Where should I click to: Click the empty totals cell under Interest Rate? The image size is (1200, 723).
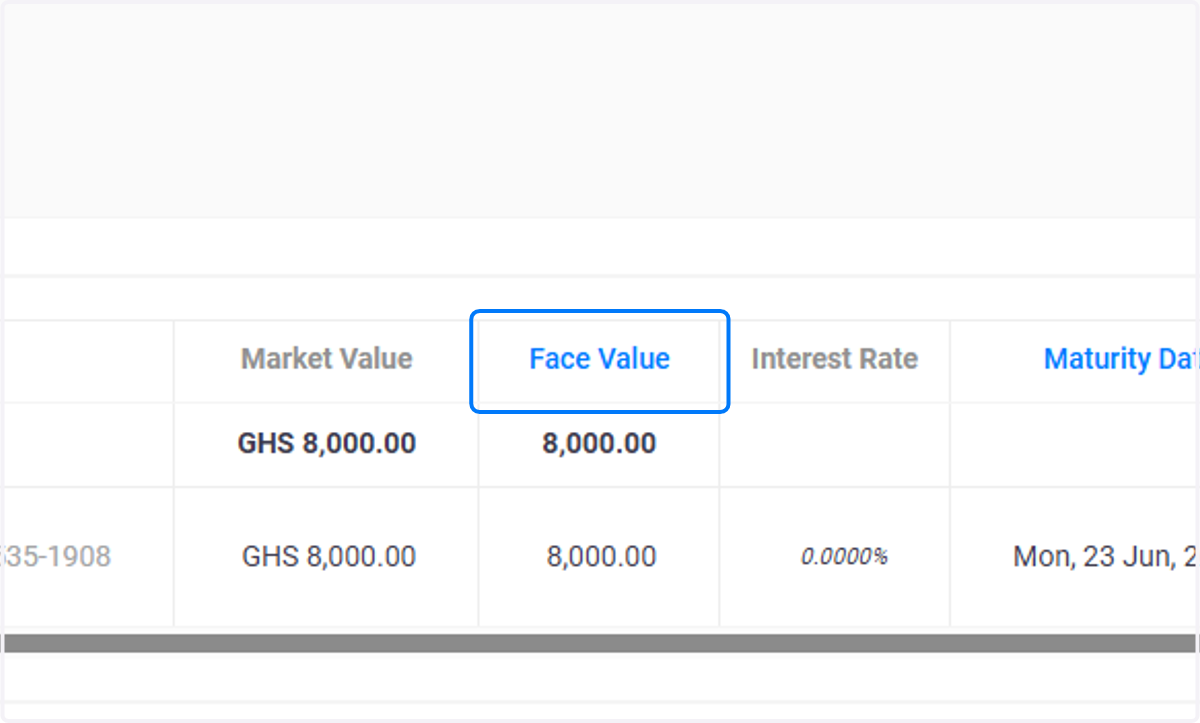(x=834, y=445)
